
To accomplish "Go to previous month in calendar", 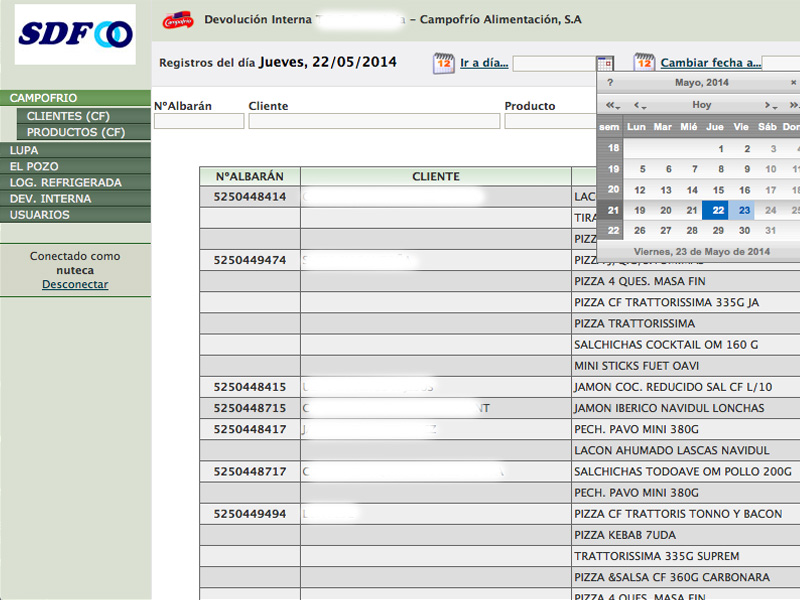I will point(640,105).
